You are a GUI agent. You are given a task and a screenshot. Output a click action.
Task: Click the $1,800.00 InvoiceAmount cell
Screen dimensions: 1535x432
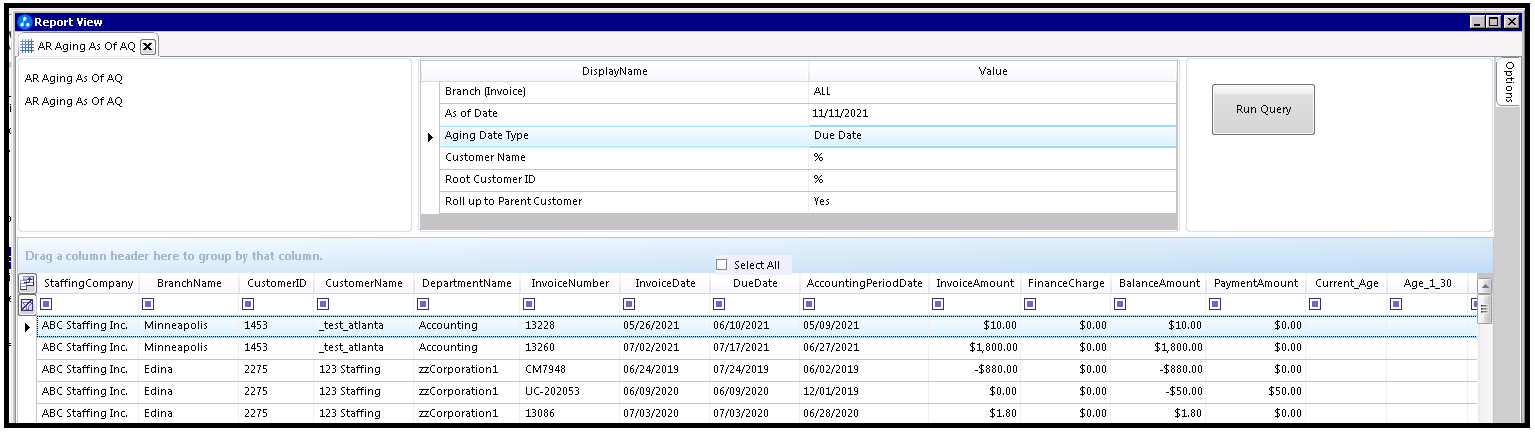pos(975,348)
